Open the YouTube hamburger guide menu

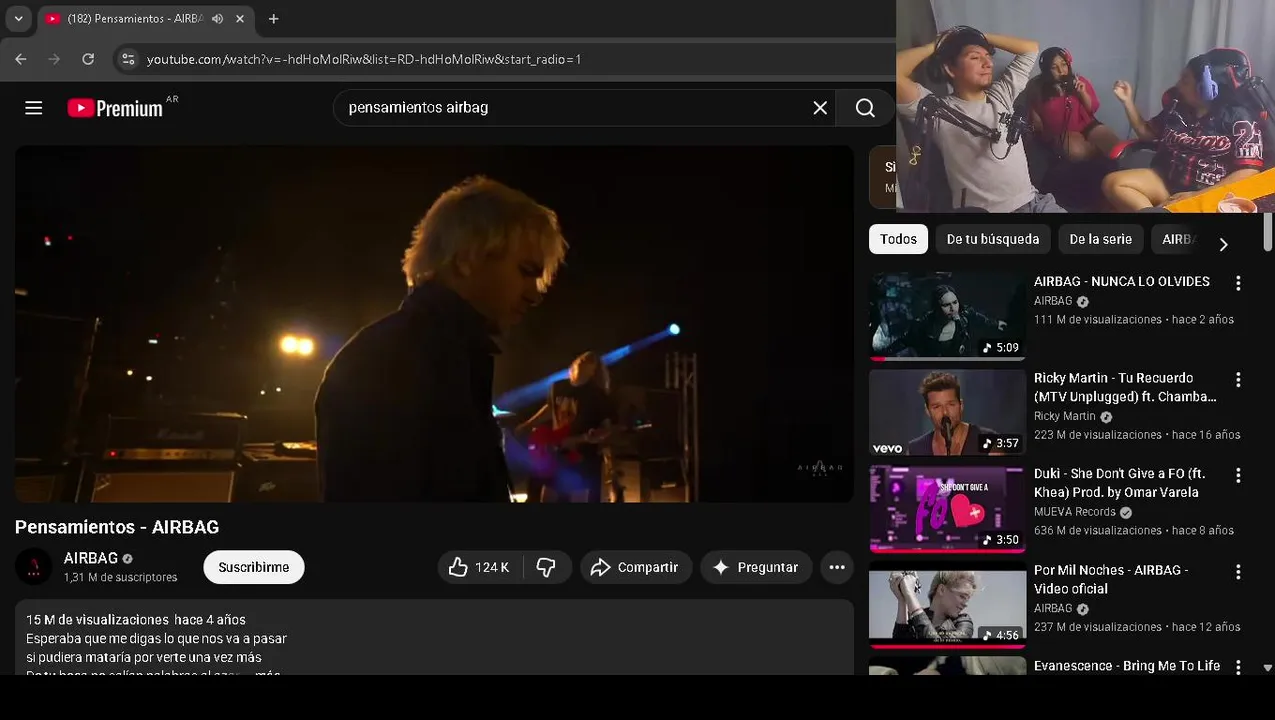pyautogui.click(x=33, y=108)
